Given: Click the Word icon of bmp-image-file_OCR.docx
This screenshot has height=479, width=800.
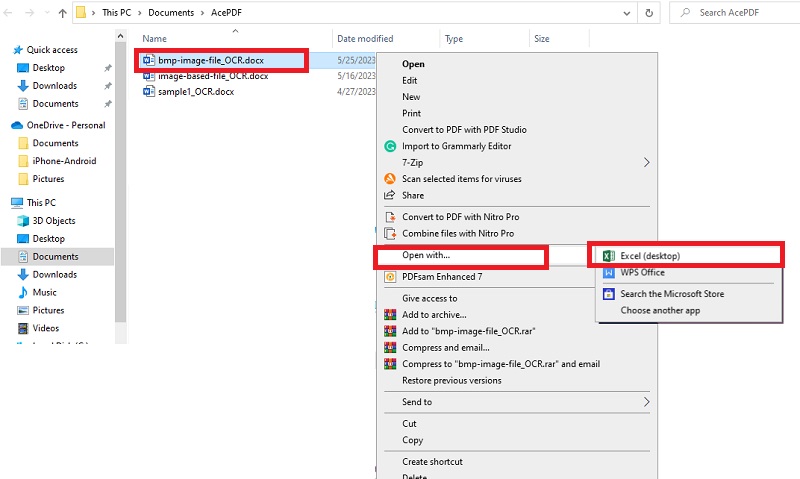Looking at the screenshot, I should (x=148, y=60).
